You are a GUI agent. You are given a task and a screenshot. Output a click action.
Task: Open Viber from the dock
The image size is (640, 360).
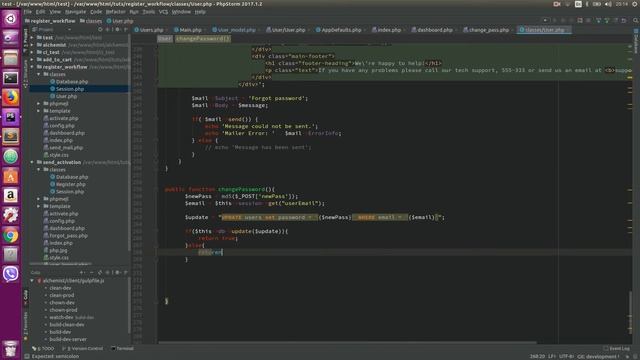11,273
